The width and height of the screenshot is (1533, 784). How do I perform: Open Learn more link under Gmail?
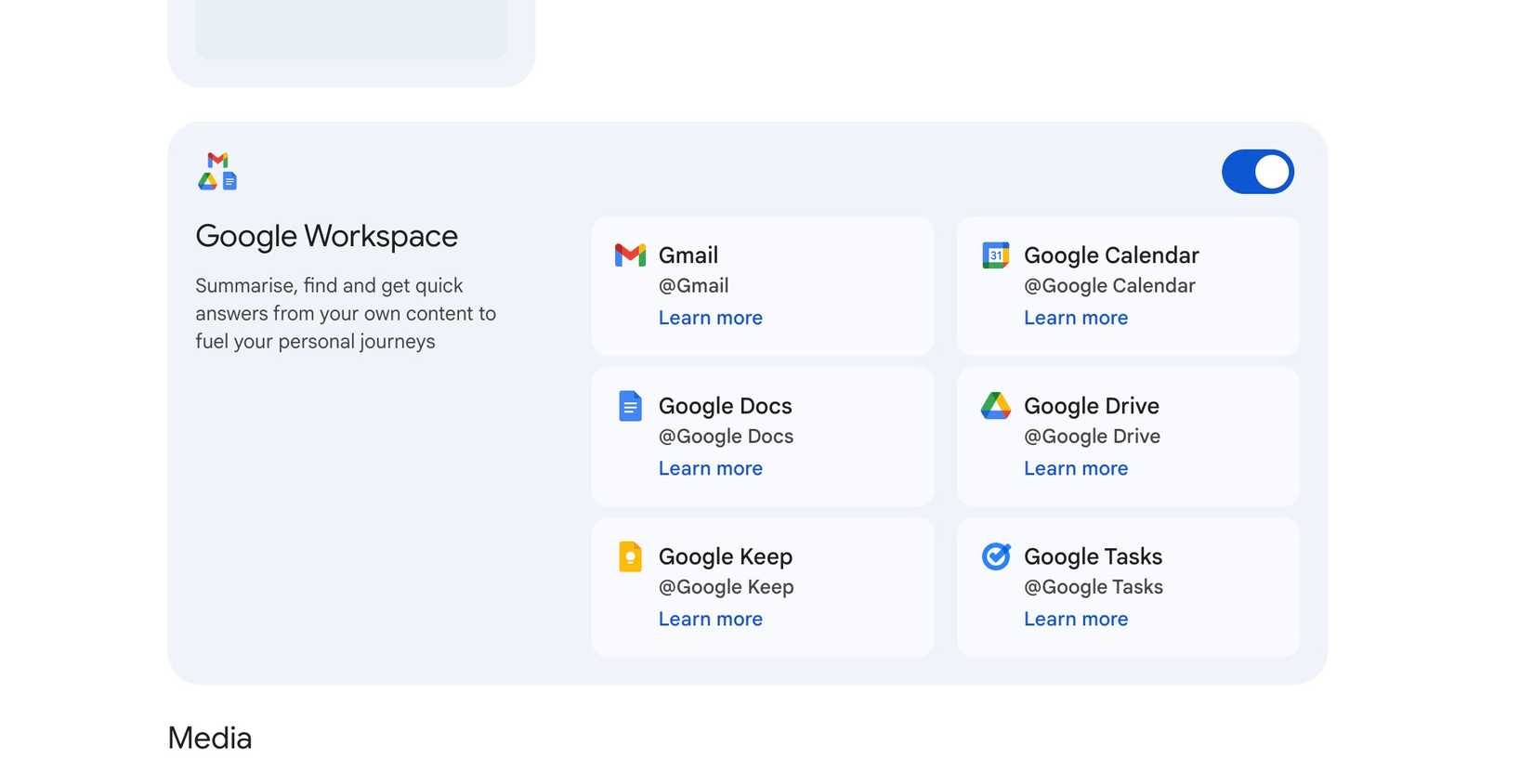[710, 318]
